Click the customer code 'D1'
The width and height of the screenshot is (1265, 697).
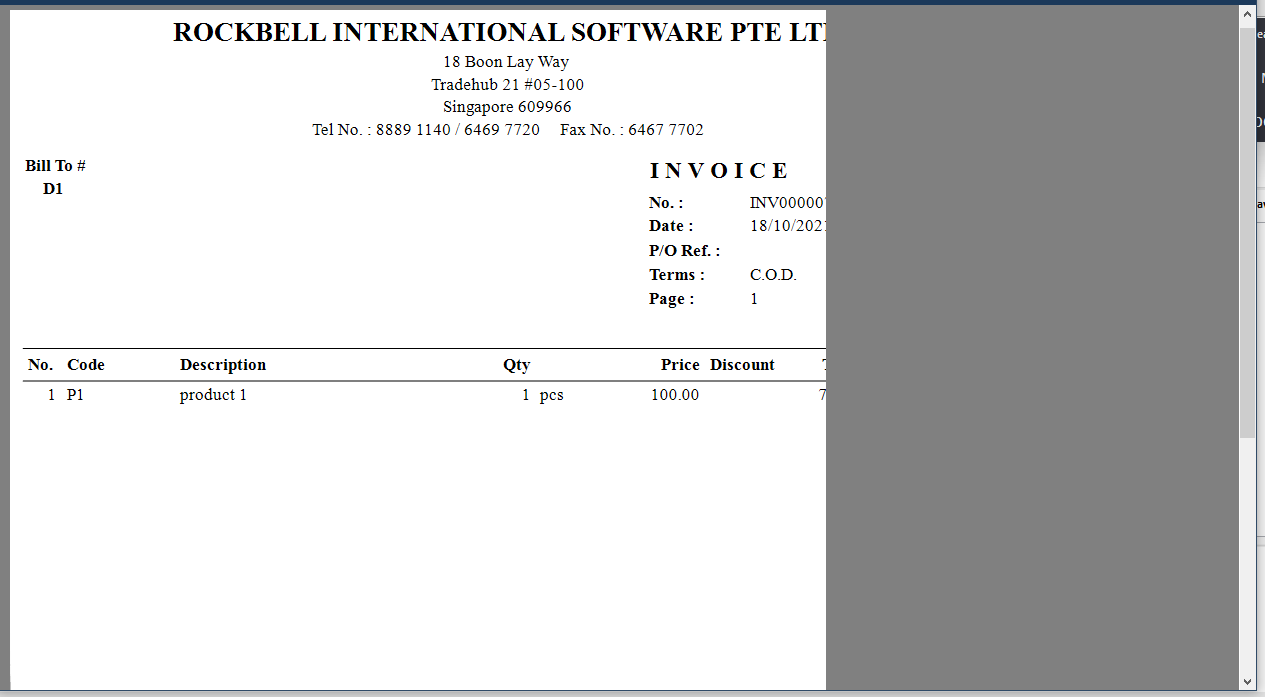(x=53, y=189)
